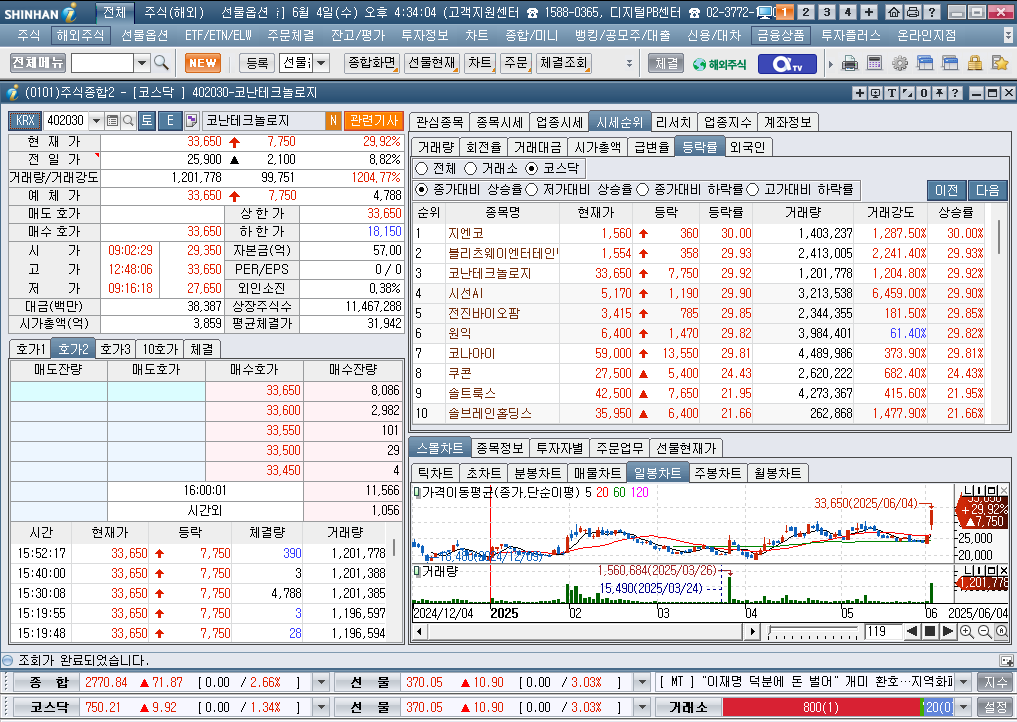
Task: Open help with the title bar question mark
Action: (931, 12)
